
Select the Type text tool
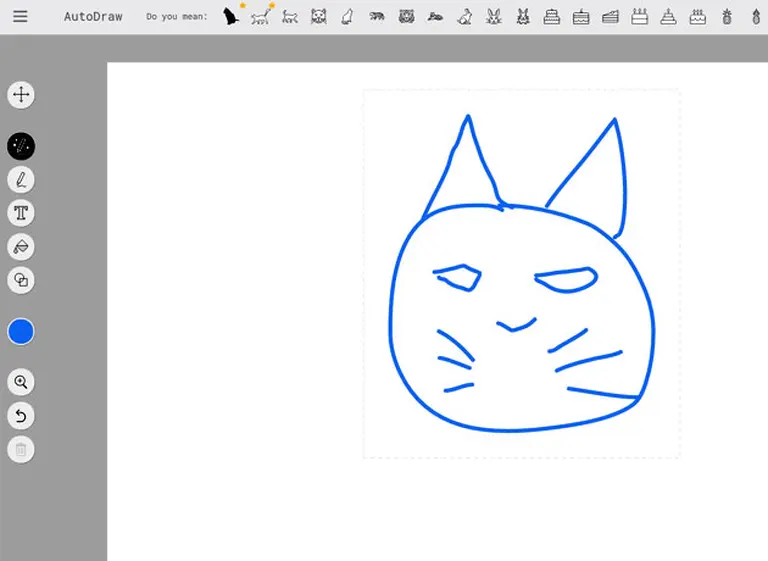[x=21, y=213]
